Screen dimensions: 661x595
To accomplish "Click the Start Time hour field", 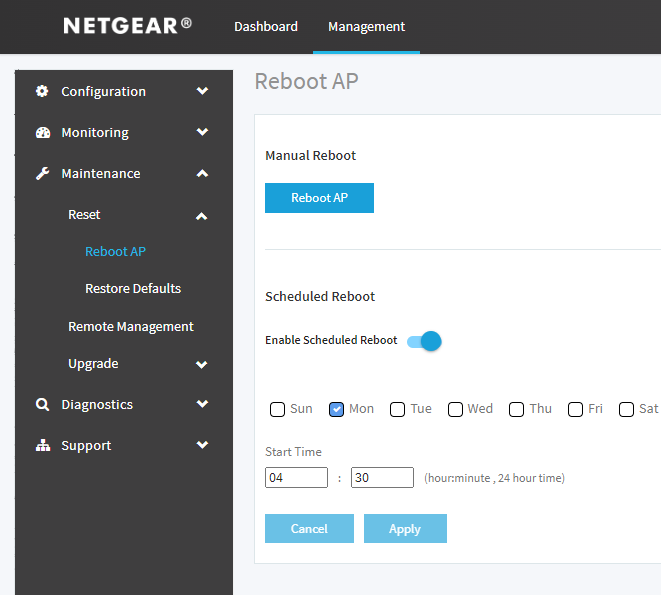I will point(296,478).
